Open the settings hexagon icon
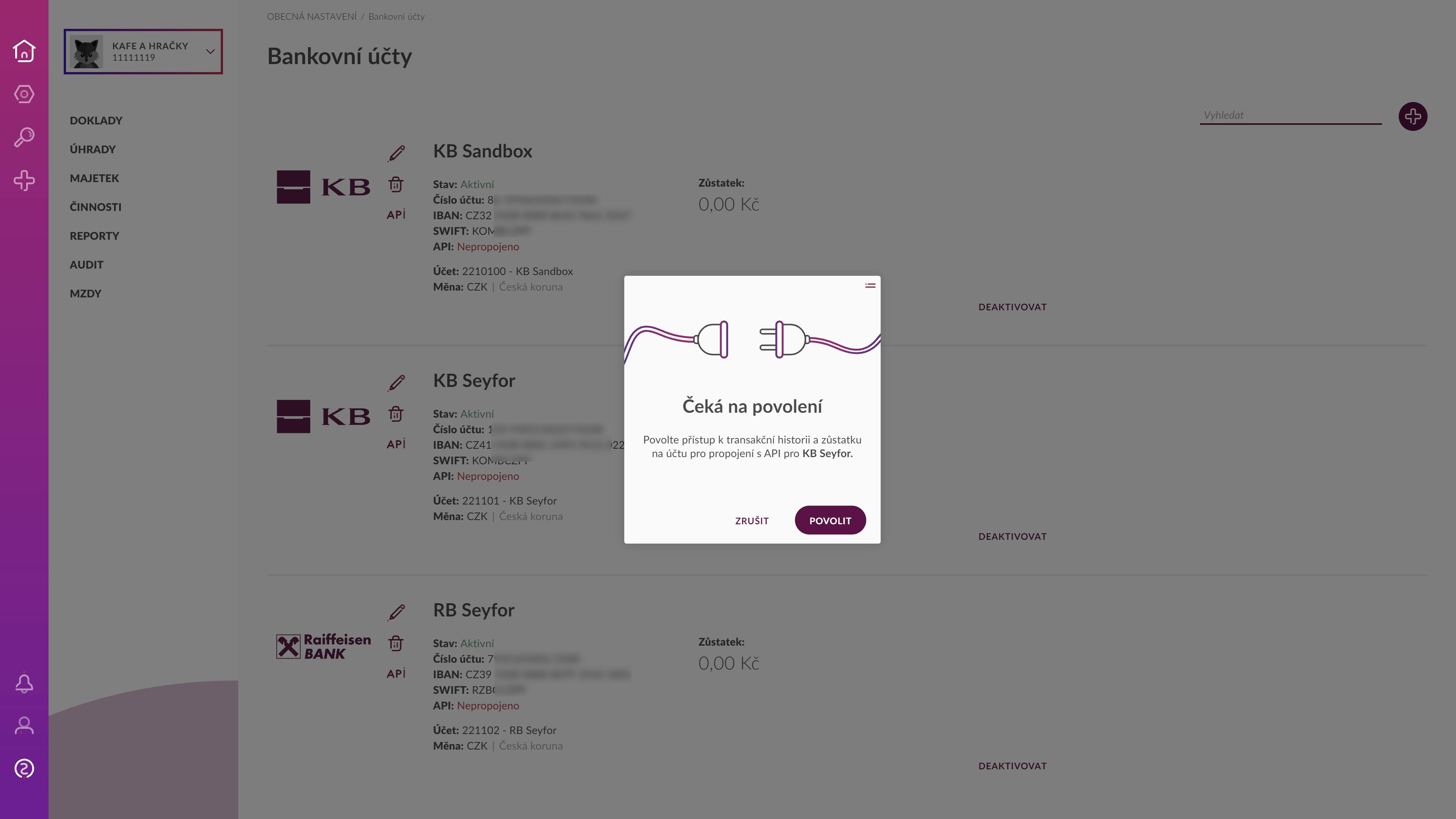Image resolution: width=1456 pixels, height=819 pixels. (x=24, y=94)
